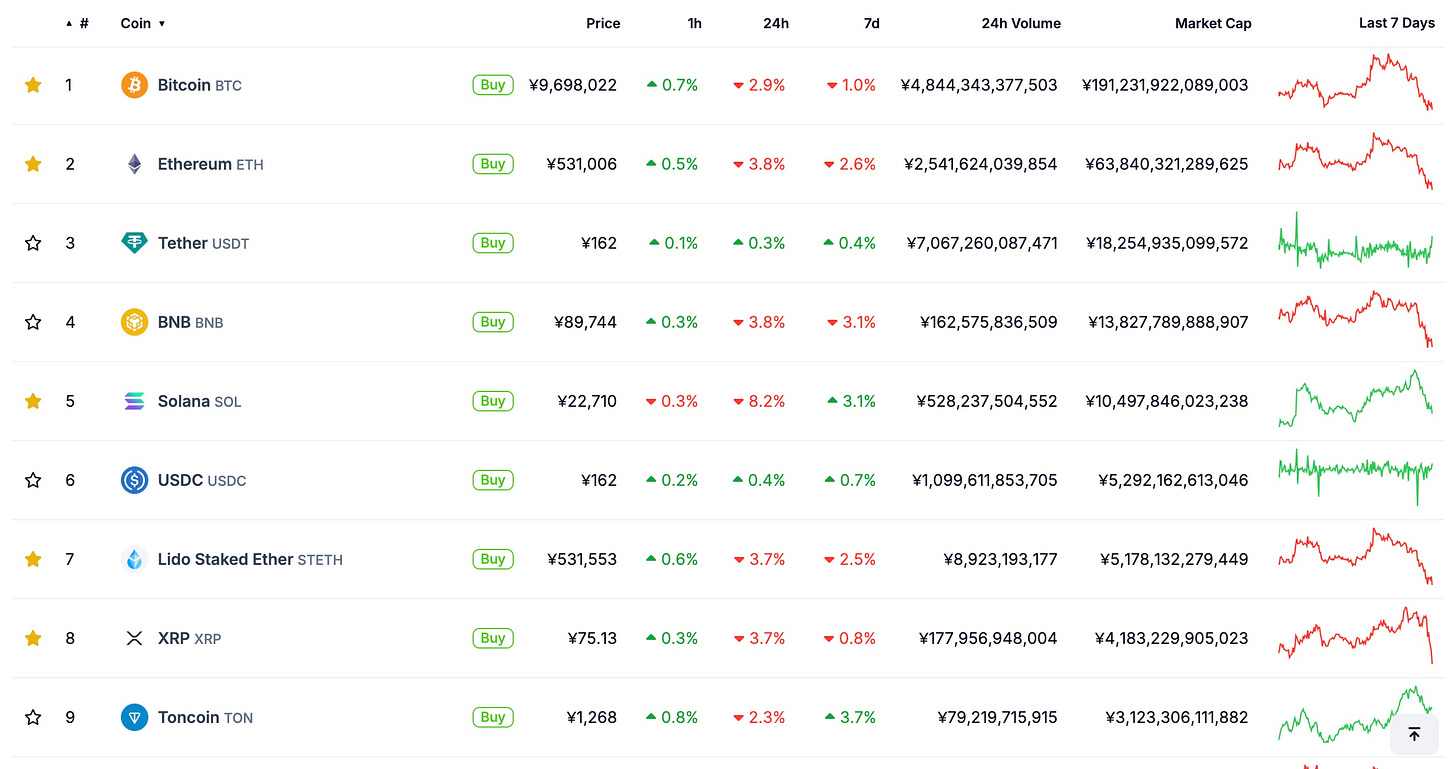Open the Tether USDT coin page
Screen dimensions: 1456x769
pos(204,243)
